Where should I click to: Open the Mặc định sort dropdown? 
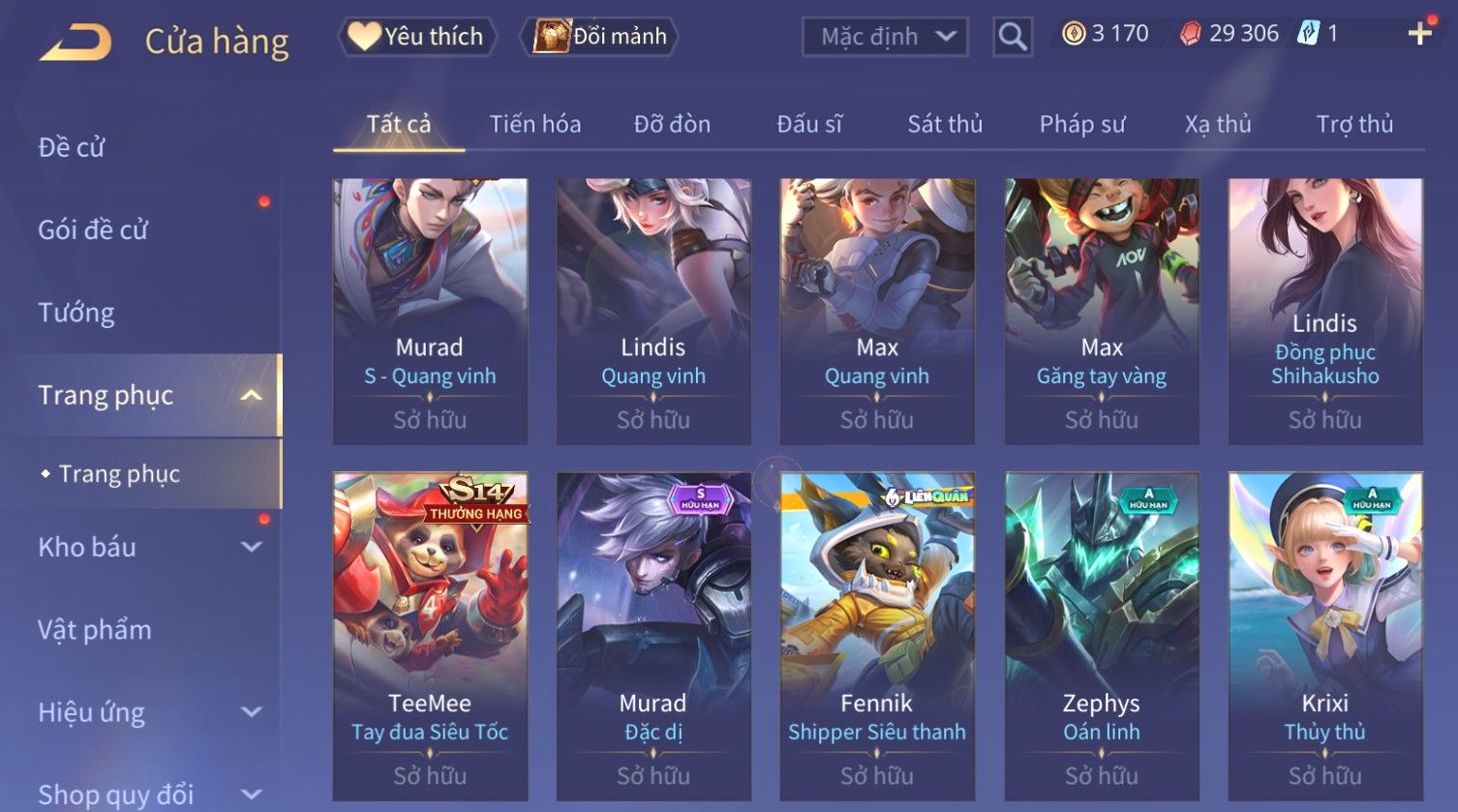tap(885, 37)
